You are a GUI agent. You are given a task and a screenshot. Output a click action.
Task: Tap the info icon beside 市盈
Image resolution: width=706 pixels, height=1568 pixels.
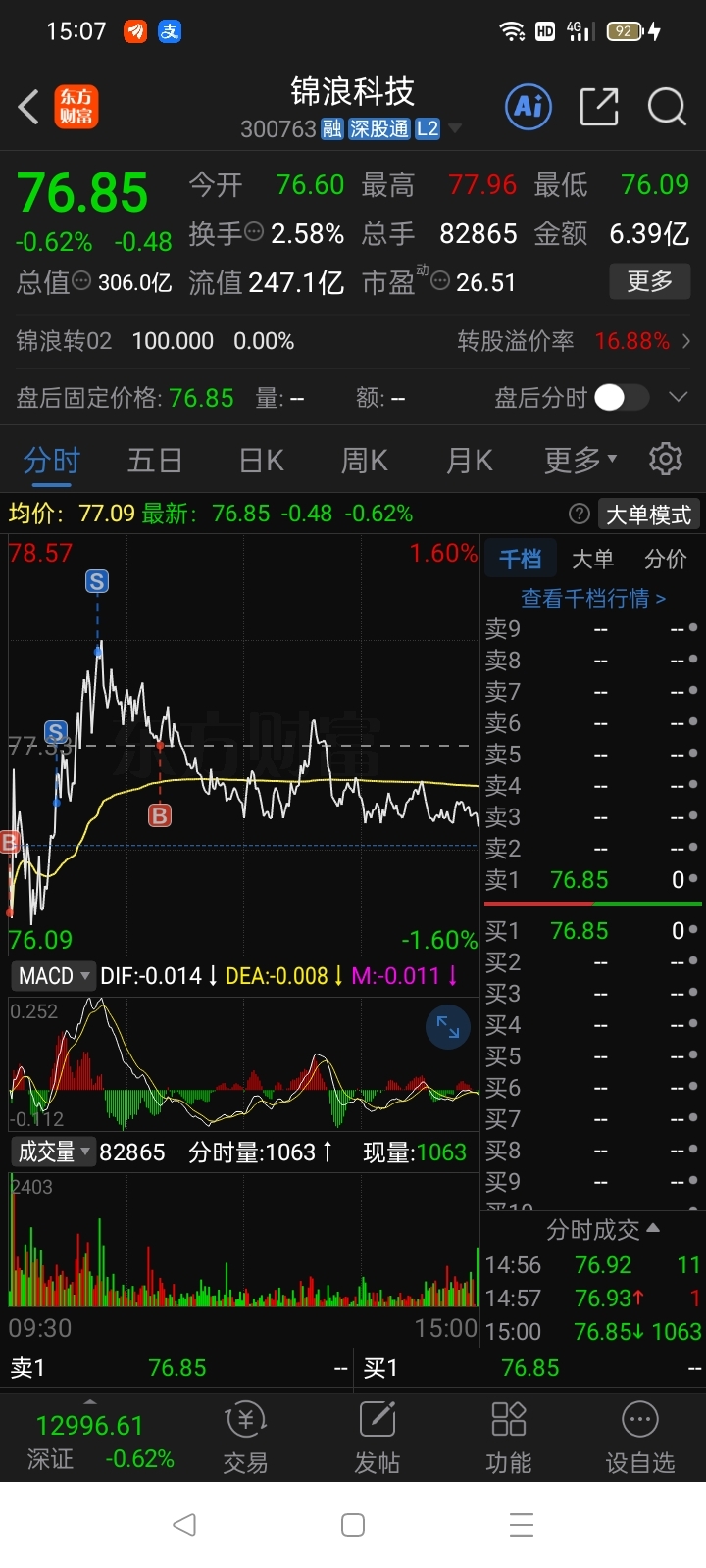coord(440,281)
